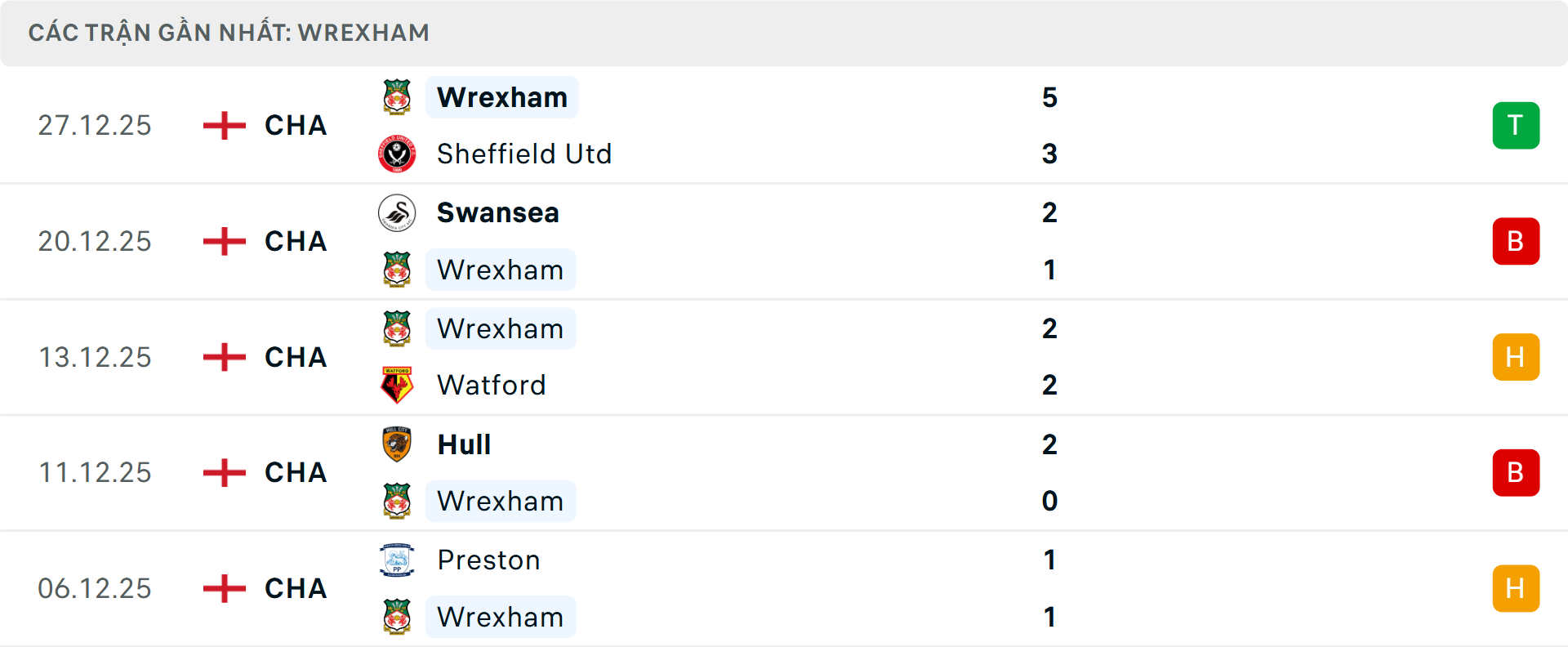Select the yellow H badge for the Preston match
Viewport: 1568px width, 647px height.
tap(1516, 588)
